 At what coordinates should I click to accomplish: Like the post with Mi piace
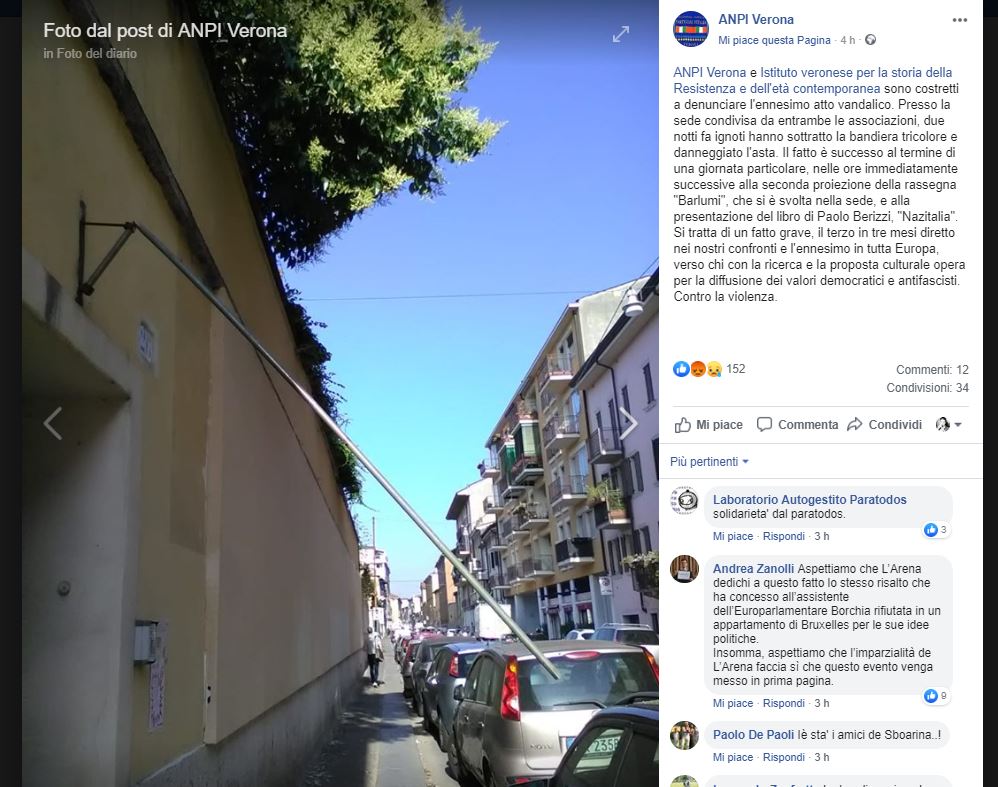pos(708,425)
